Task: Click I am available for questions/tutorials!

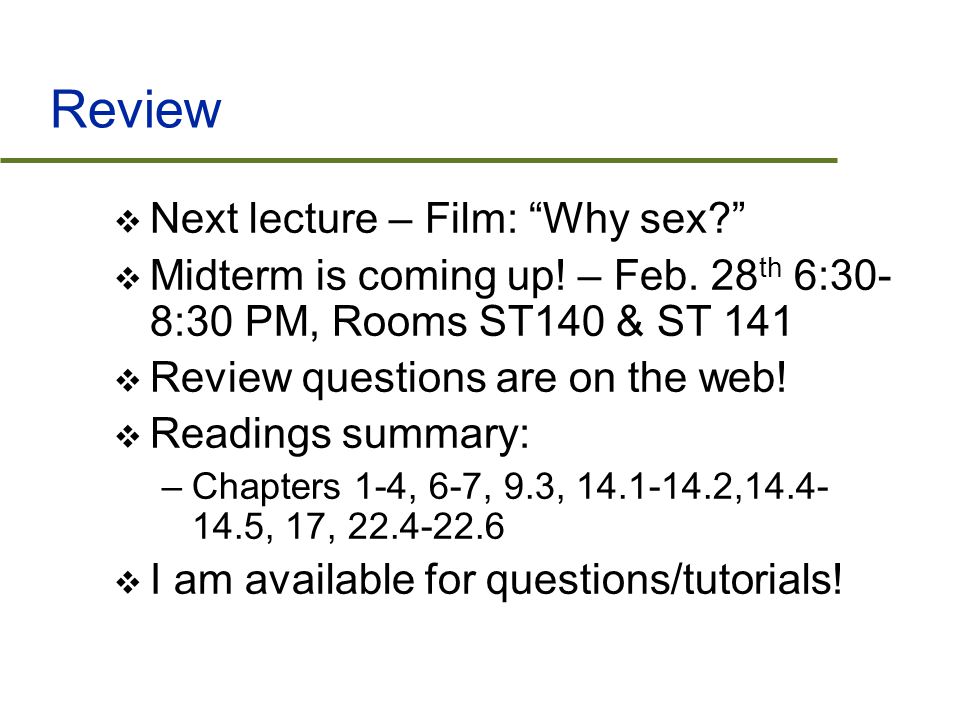Action: tap(496, 579)
